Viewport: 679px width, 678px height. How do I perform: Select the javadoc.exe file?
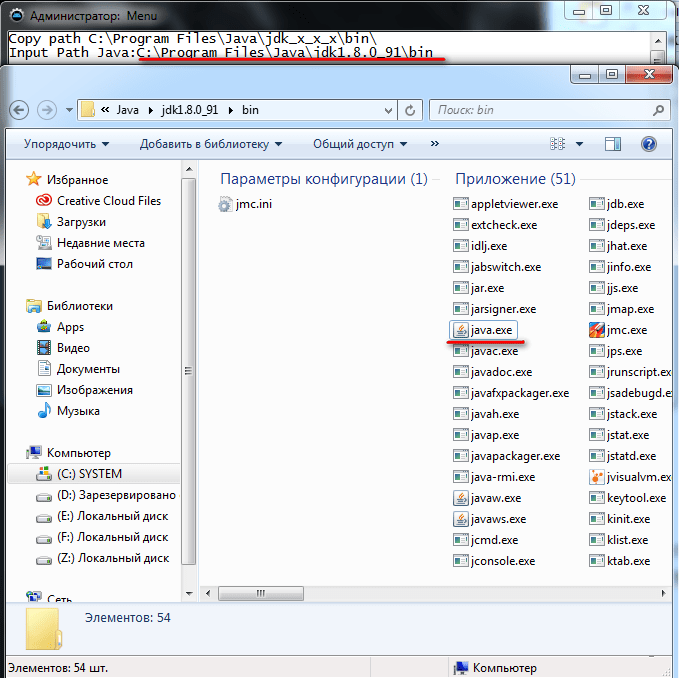492,372
